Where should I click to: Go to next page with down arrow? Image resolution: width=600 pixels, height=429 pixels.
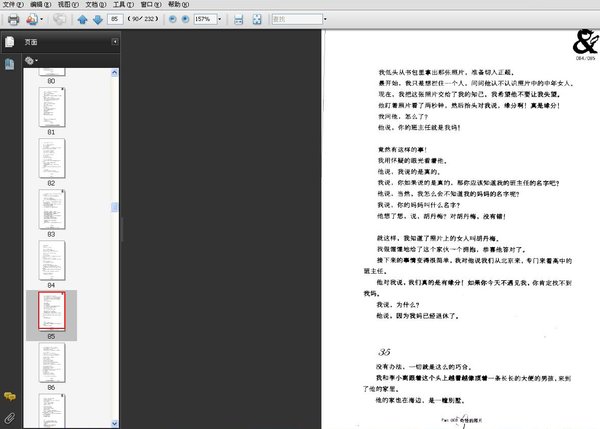[x=98, y=19]
